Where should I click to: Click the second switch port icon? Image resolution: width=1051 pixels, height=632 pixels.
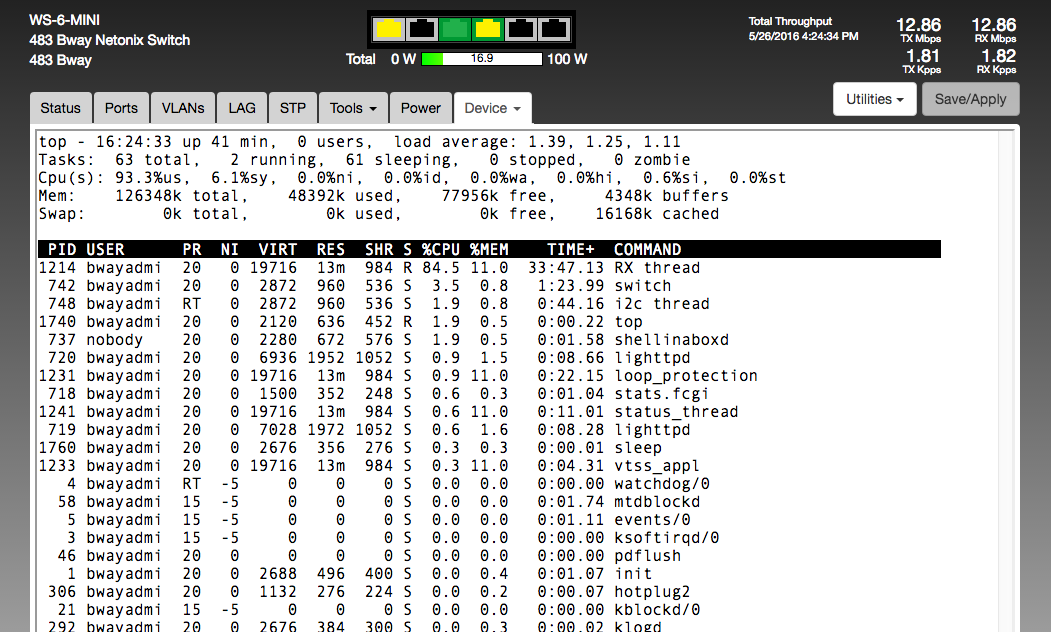click(421, 29)
